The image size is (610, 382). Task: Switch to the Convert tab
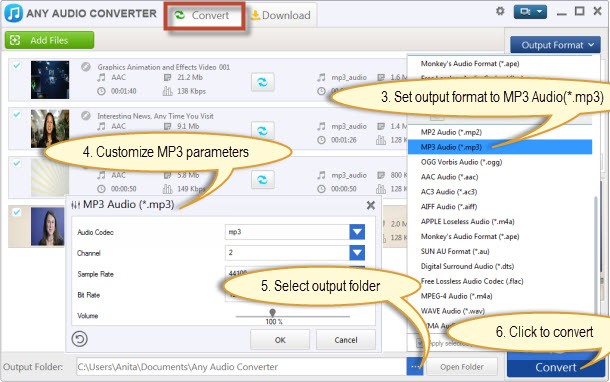click(x=204, y=16)
